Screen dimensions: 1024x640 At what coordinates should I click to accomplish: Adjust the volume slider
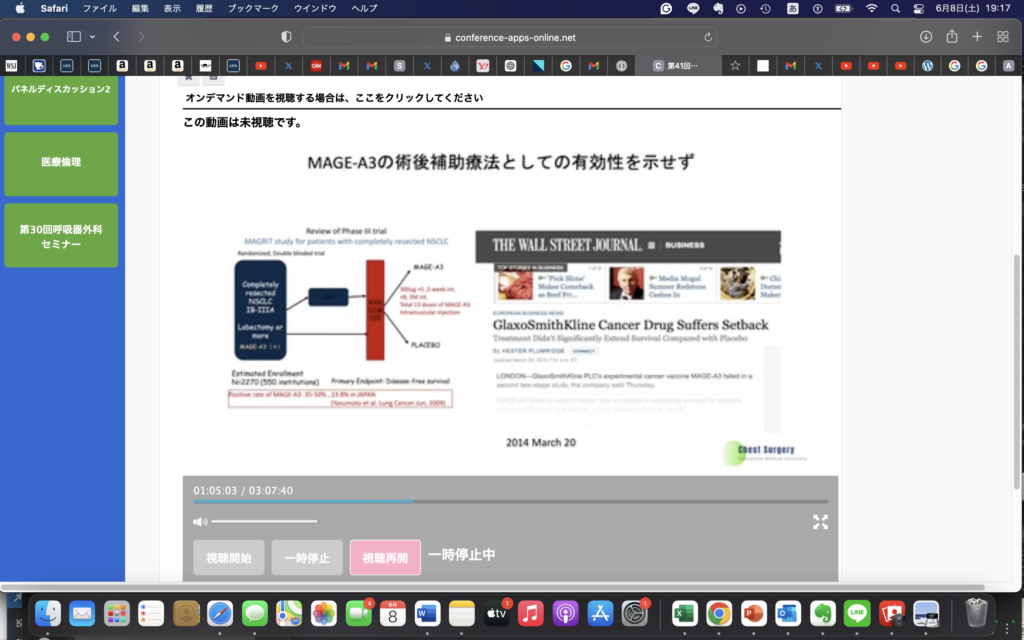264,521
